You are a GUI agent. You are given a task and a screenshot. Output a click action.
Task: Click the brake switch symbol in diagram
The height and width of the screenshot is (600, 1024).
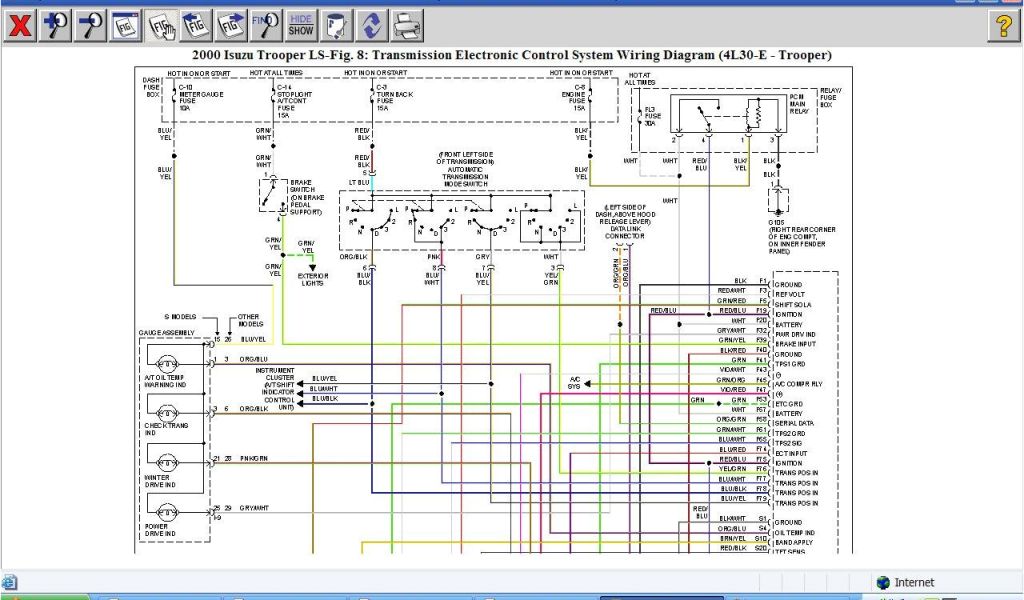(272, 197)
